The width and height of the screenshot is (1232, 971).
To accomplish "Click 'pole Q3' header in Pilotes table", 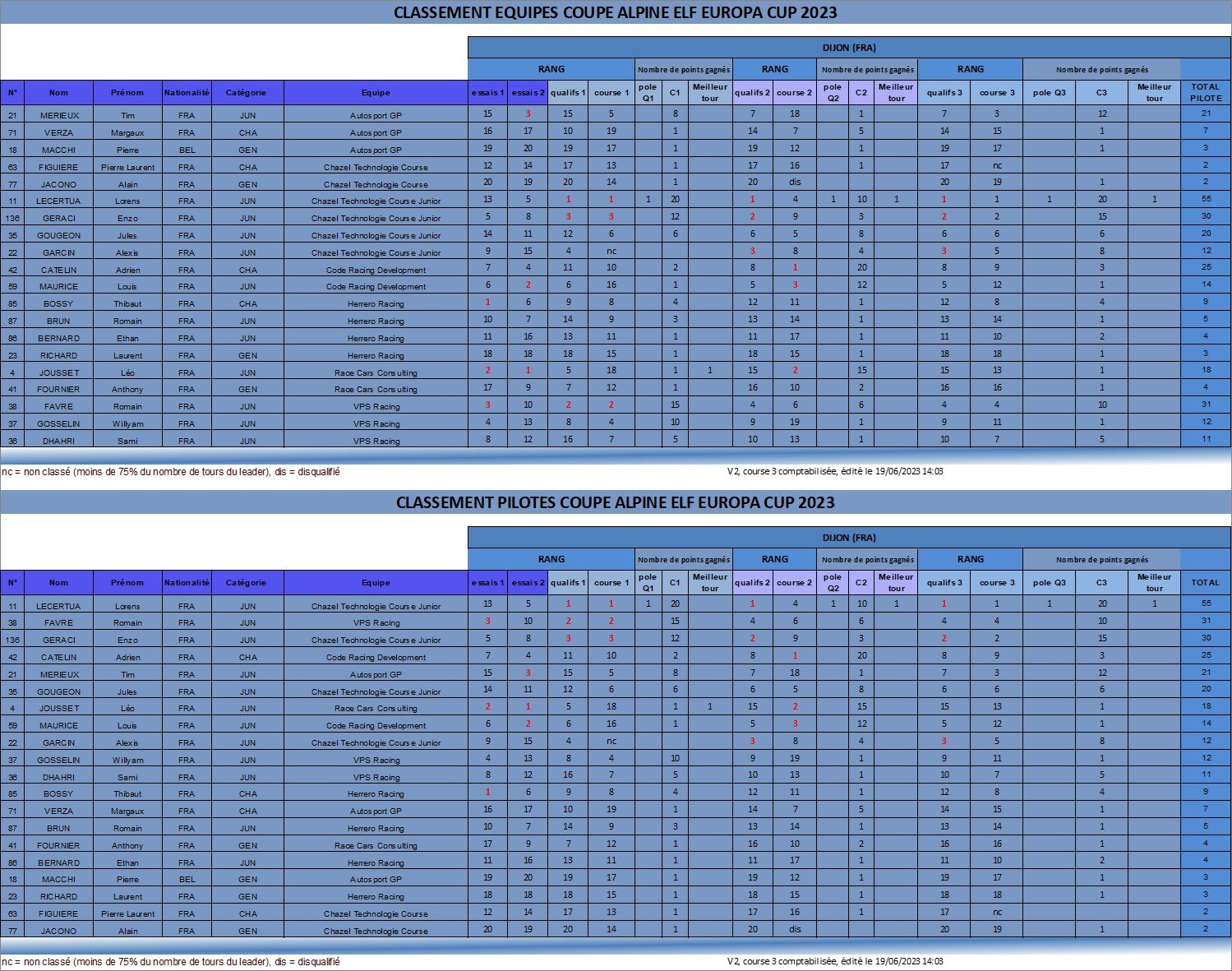I will pos(1049,582).
